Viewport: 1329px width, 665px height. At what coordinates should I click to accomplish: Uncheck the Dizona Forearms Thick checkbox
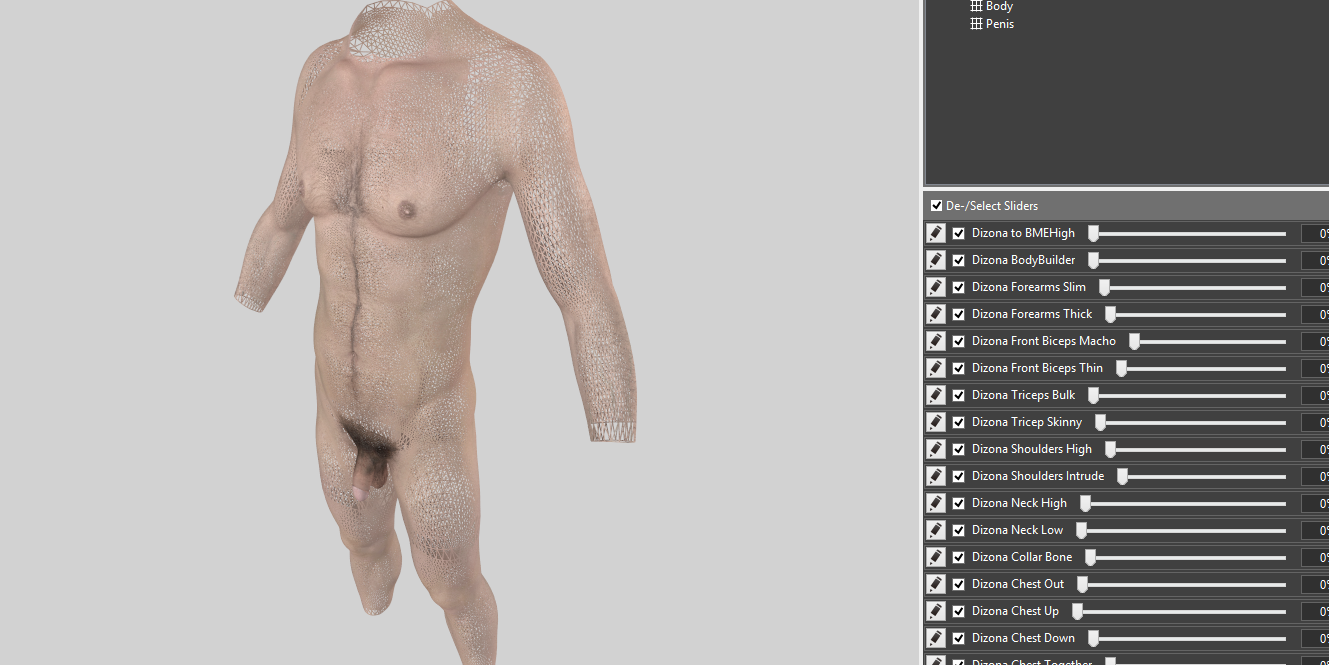[x=959, y=314]
